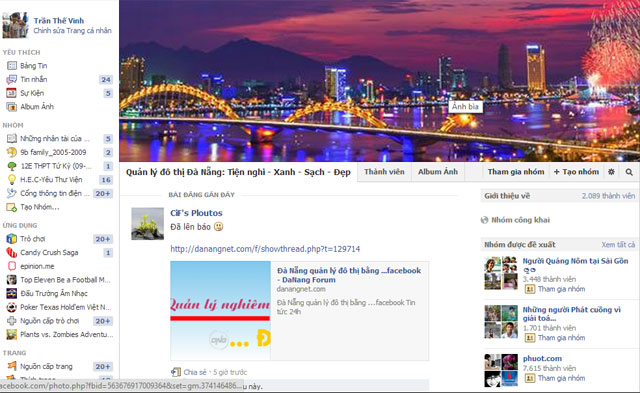This screenshot has height=393, width=640.
Task: Click Tham gia nhóm icon under phuot.com
Action: (529, 378)
